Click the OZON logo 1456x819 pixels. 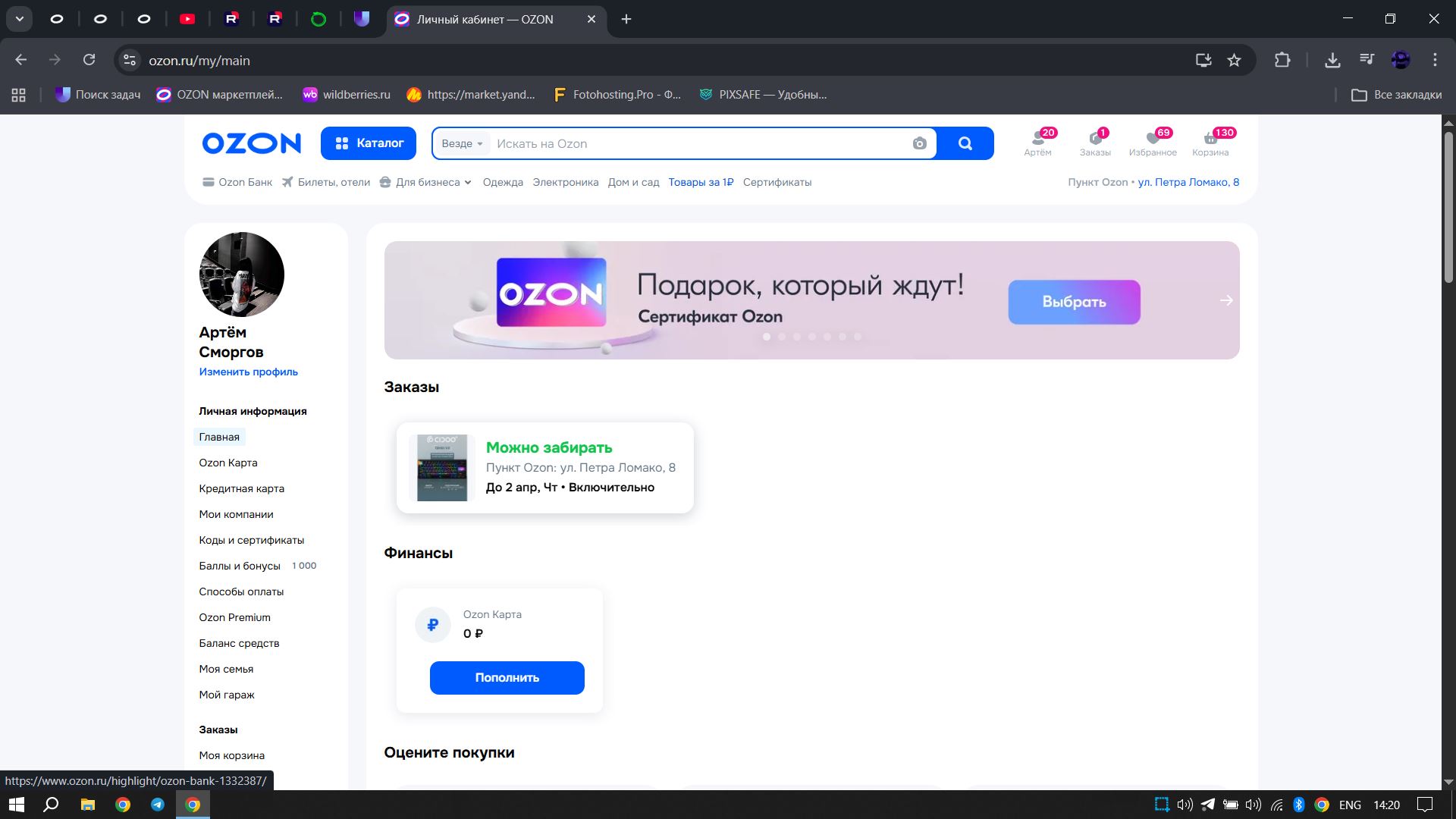[x=251, y=143]
